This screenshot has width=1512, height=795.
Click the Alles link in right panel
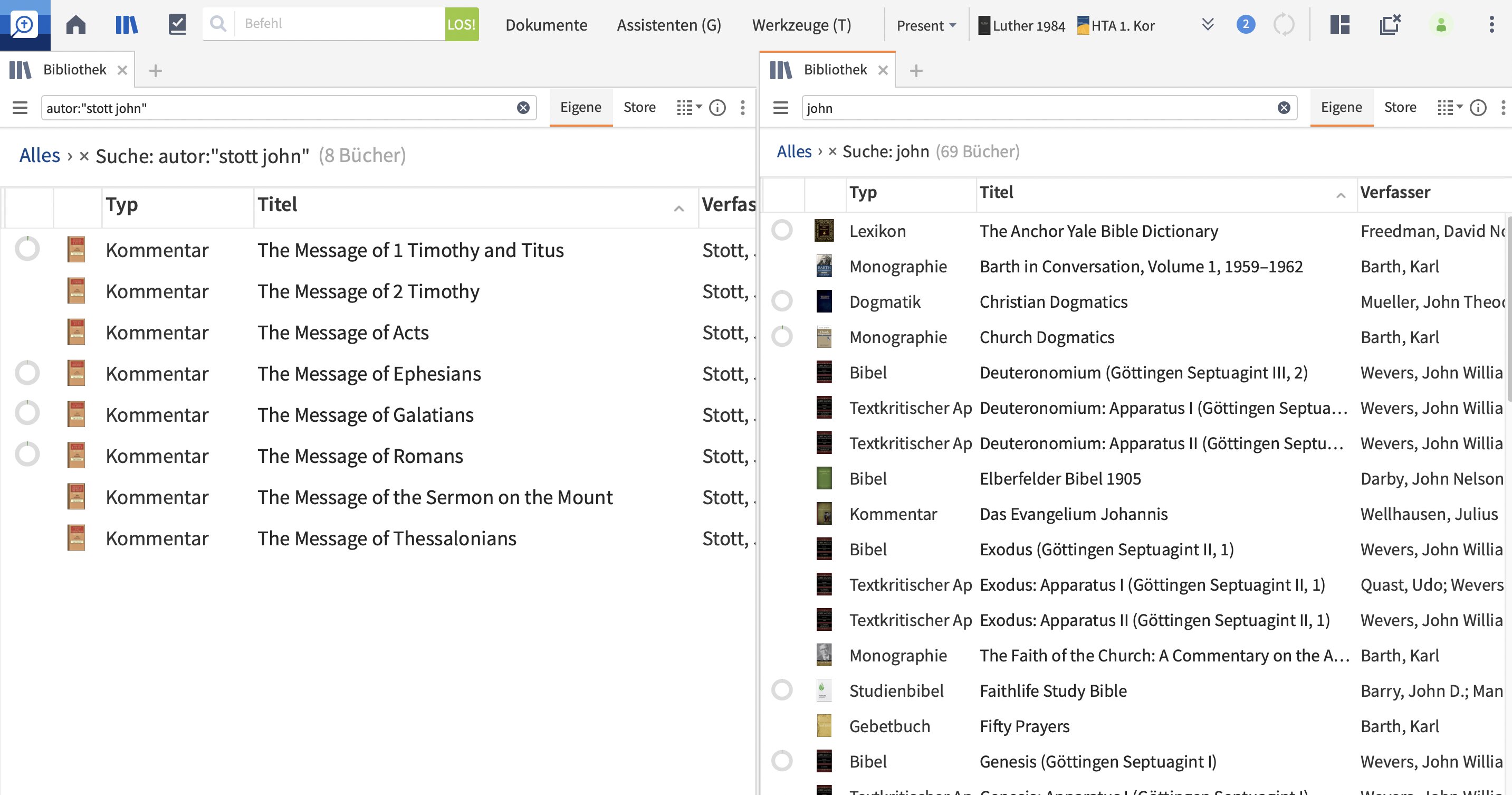tap(793, 152)
